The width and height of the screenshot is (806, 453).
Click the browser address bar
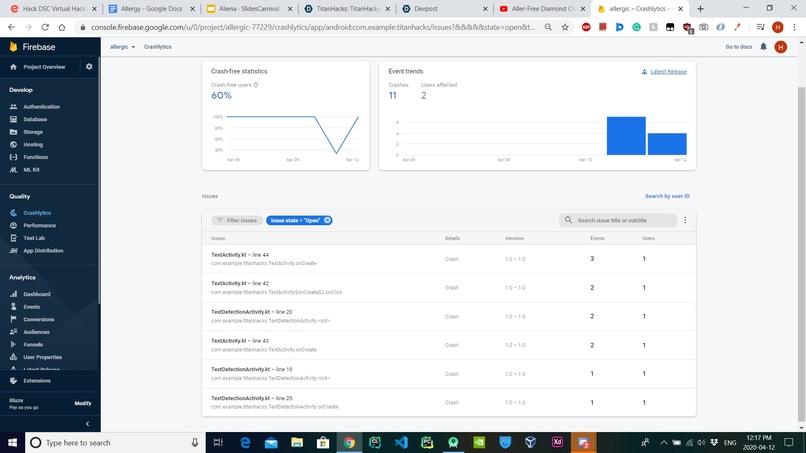[x=313, y=27]
